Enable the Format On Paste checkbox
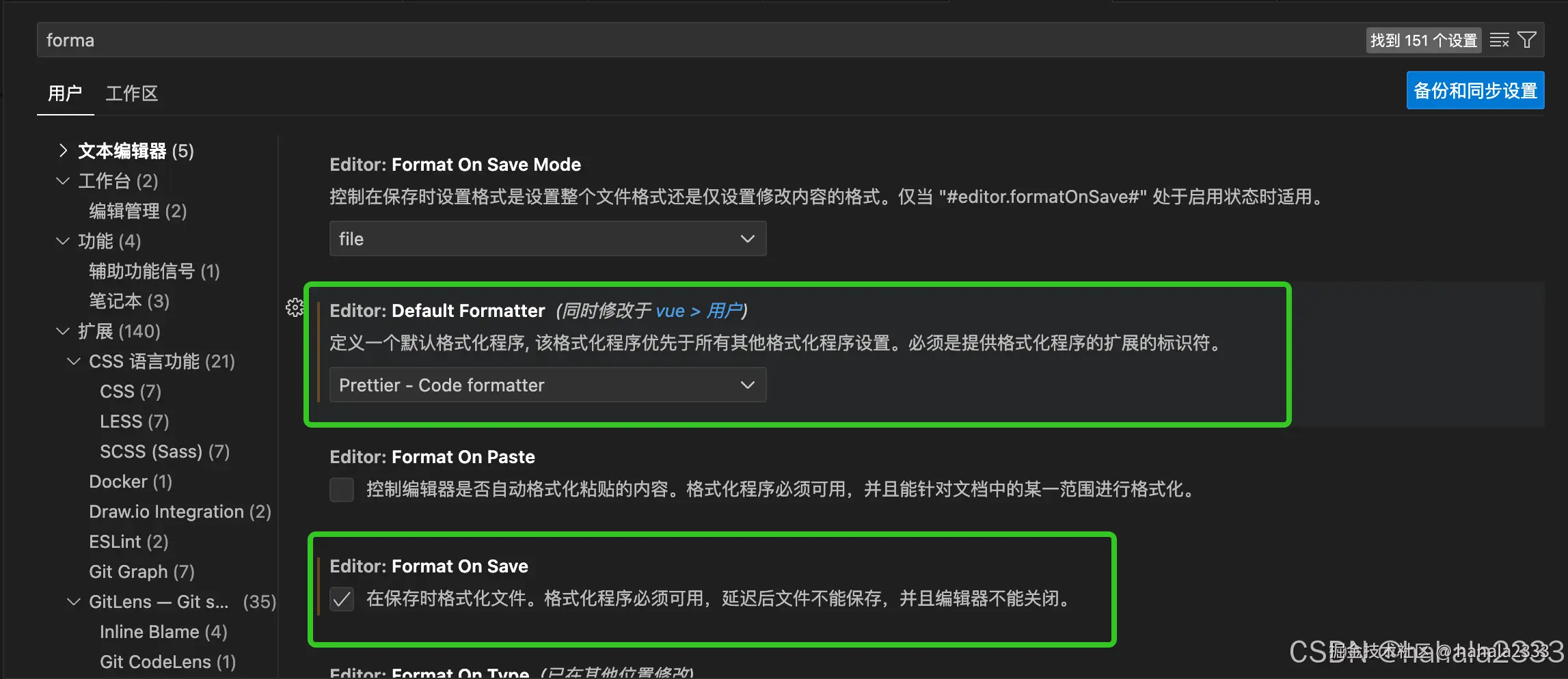 (342, 490)
